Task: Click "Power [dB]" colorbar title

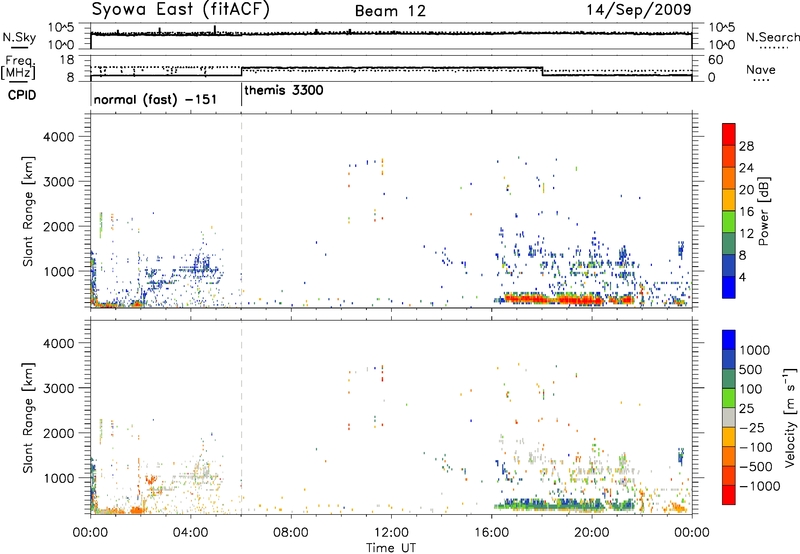Action: pos(764,211)
